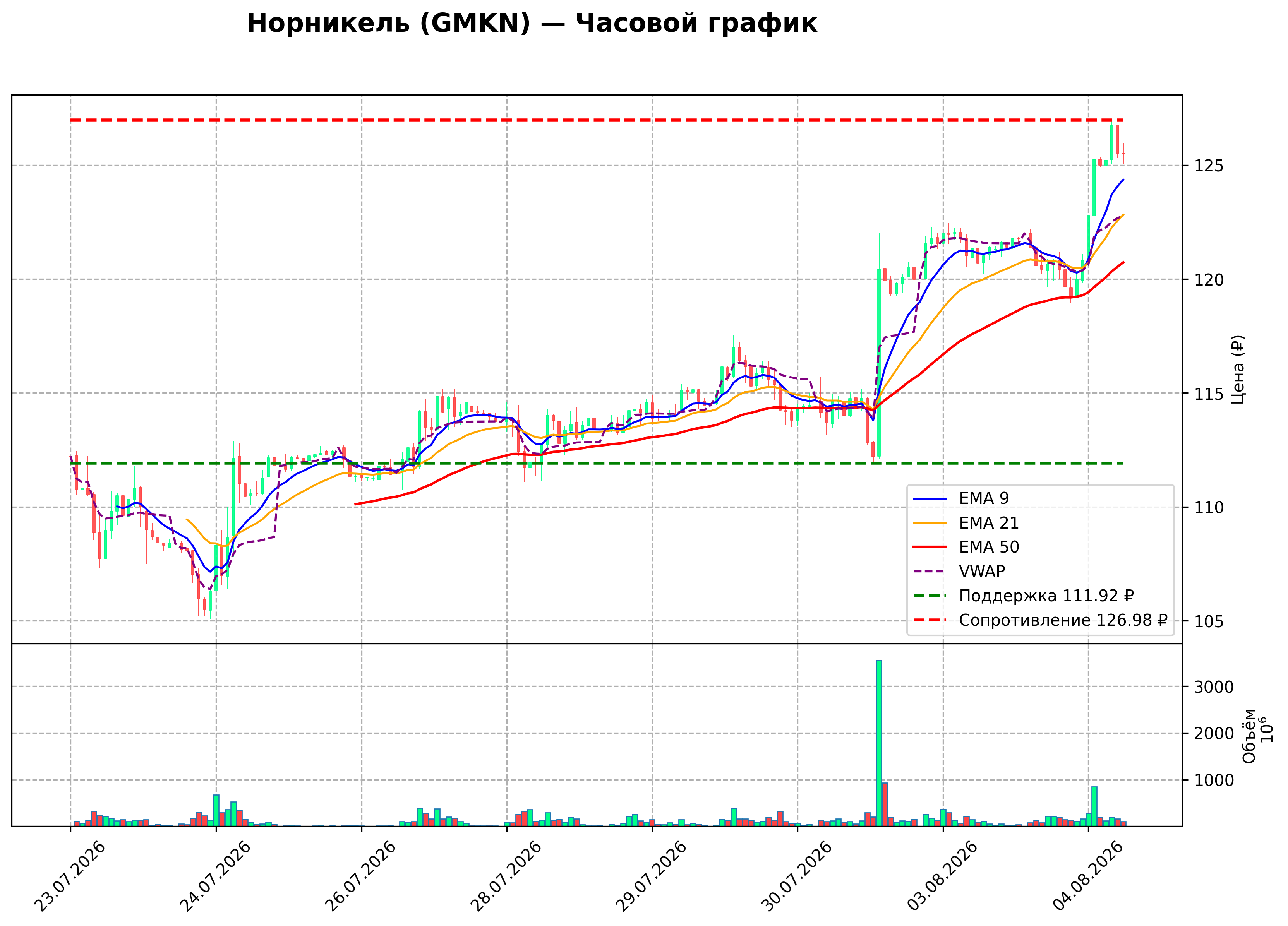1288x926 pixels.
Task: Click the blue EMA 9 legend line sample
Action: (x=930, y=498)
